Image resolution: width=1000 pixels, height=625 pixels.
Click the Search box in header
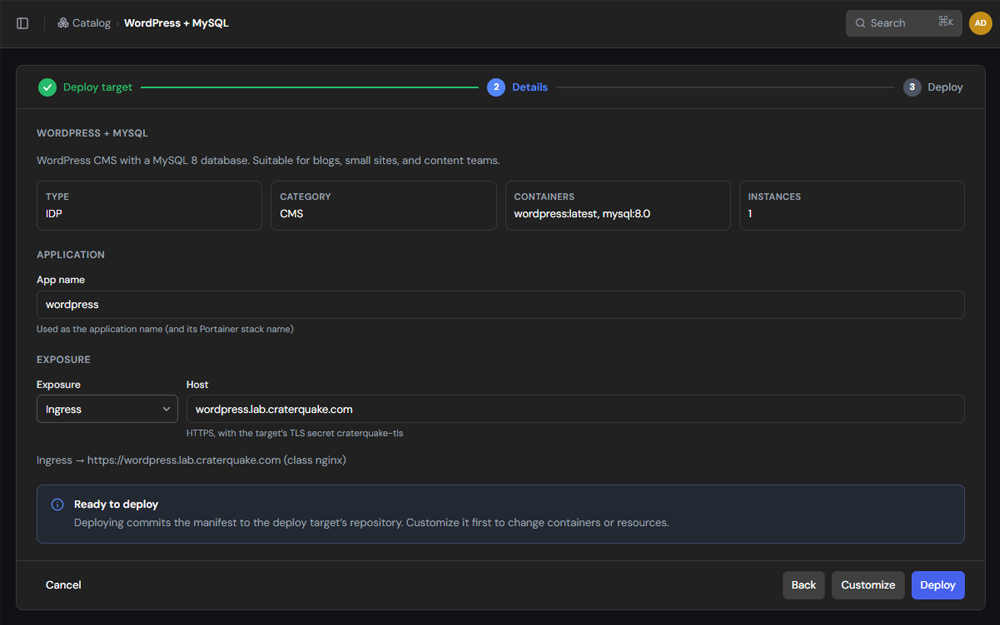coord(904,23)
